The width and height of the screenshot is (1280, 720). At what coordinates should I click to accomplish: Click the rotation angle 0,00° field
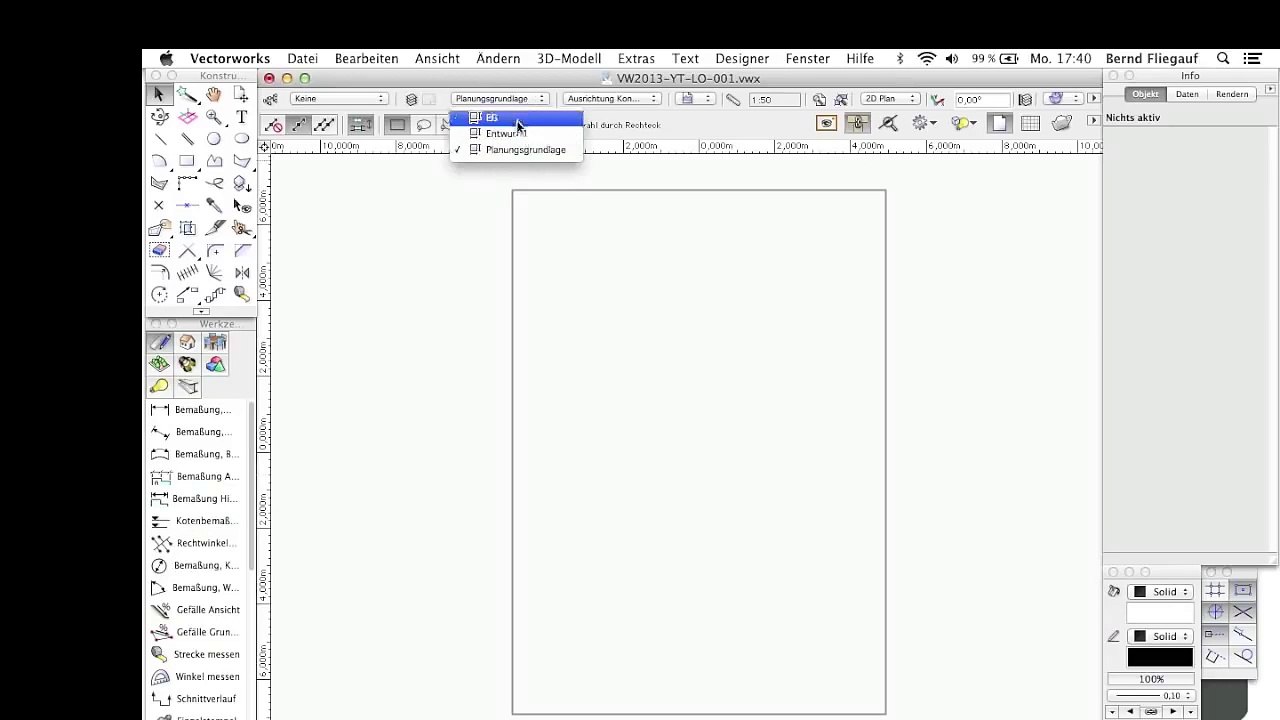981,99
